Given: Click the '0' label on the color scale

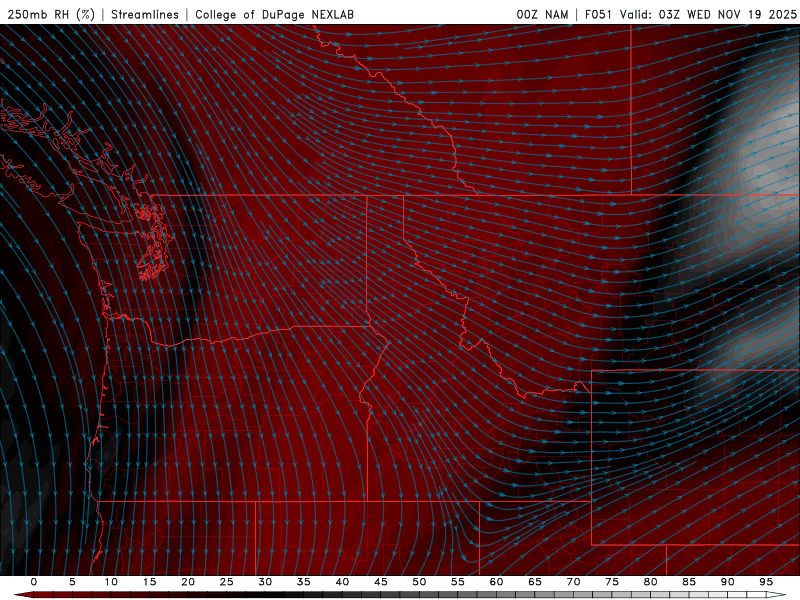Looking at the screenshot, I should [x=34, y=582].
